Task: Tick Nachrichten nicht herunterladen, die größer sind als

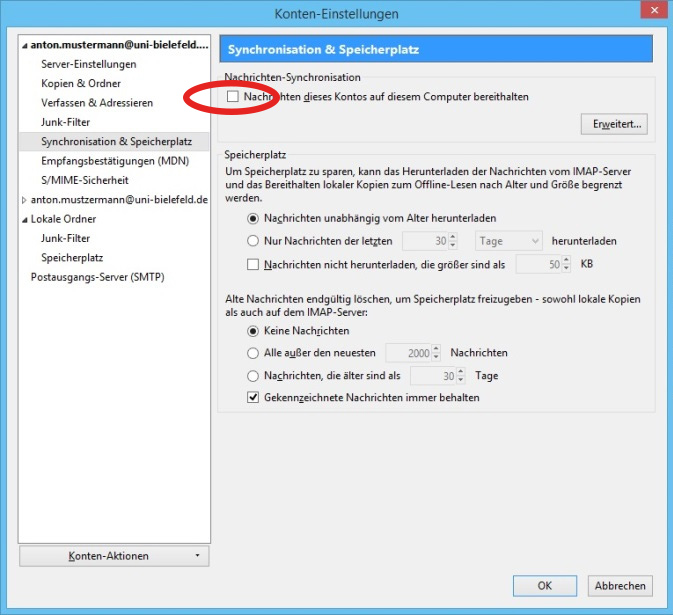Action: tap(253, 264)
